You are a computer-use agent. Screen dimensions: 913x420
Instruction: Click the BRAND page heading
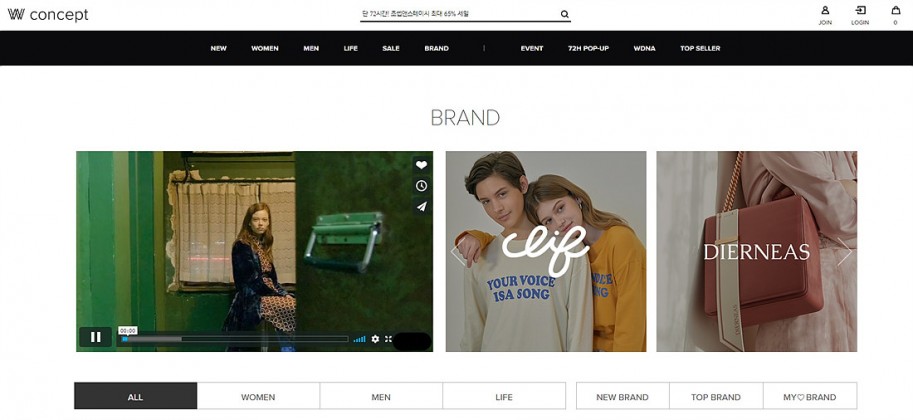[465, 118]
